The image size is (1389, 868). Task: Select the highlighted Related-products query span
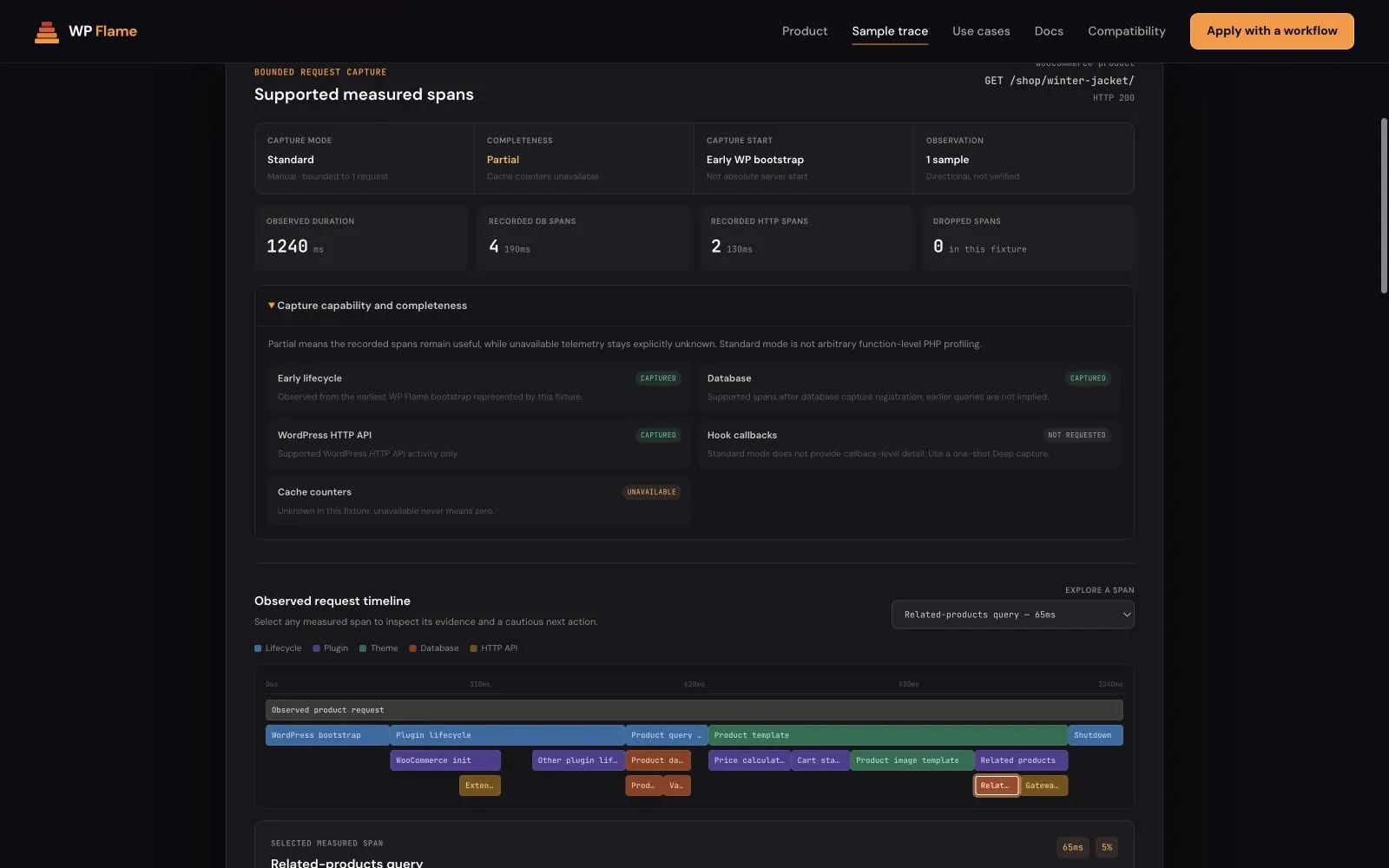(997, 786)
